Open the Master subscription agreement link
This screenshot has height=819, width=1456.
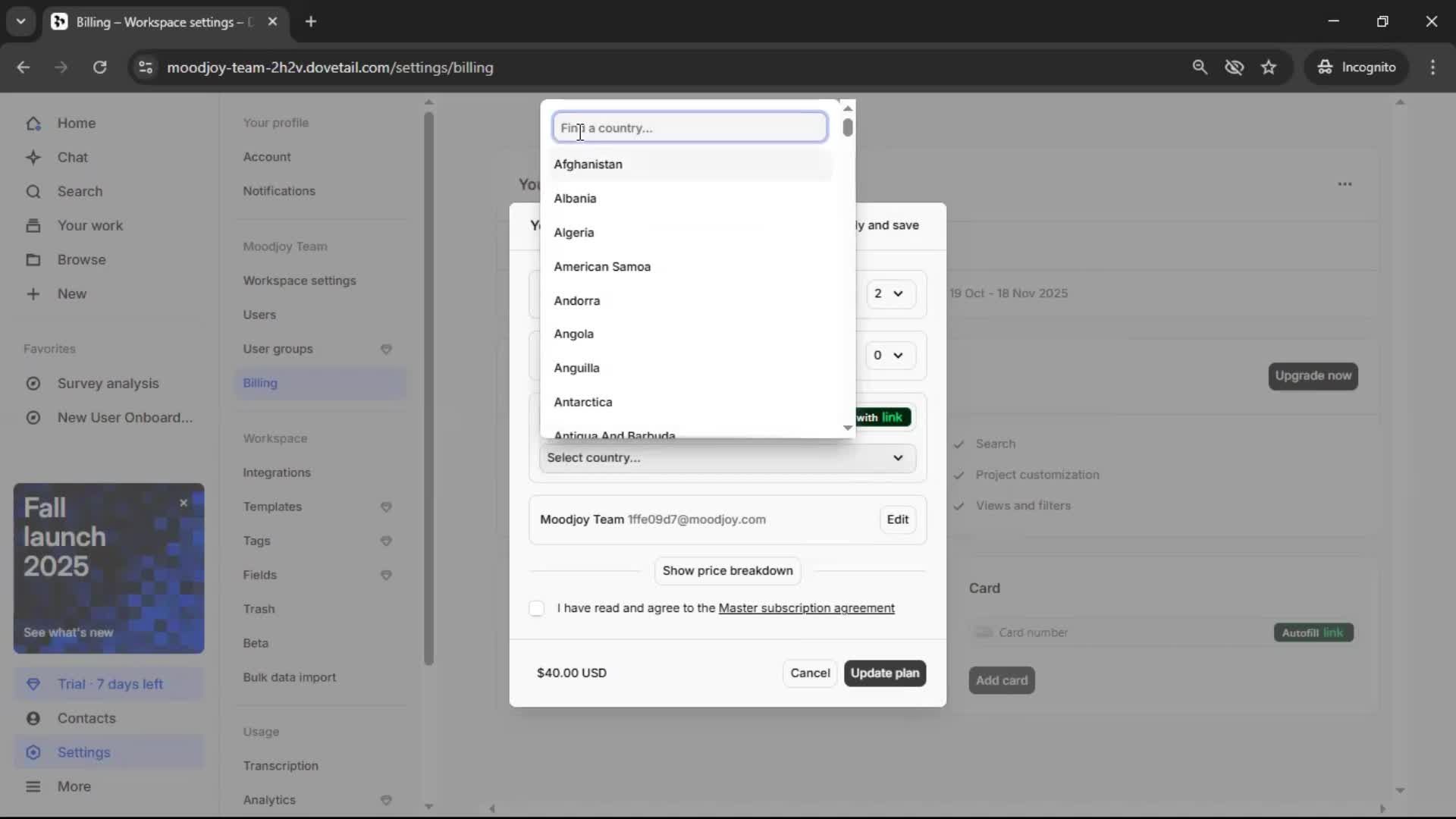tap(806, 608)
